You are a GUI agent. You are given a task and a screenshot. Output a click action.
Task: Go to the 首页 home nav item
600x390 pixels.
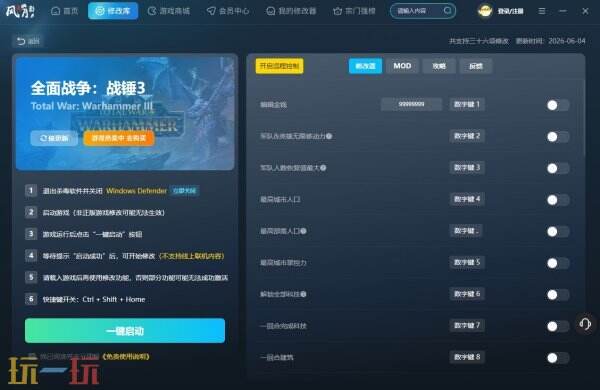tap(65, 11)
